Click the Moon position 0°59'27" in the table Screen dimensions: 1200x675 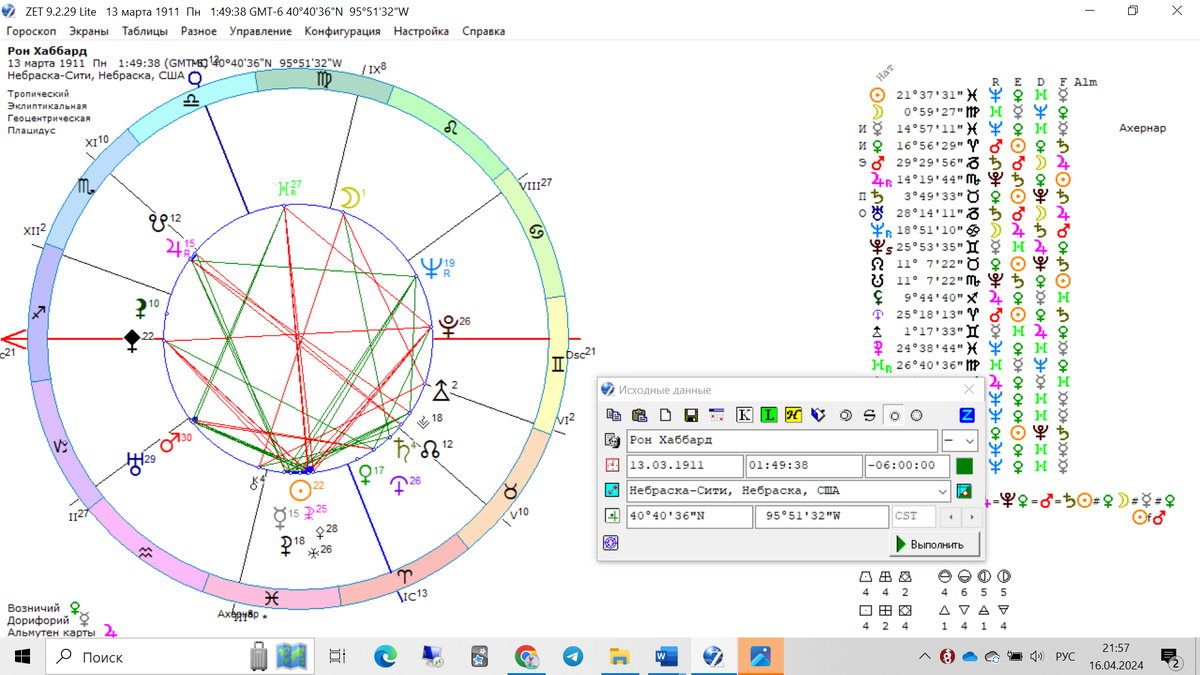click(932, 112)
